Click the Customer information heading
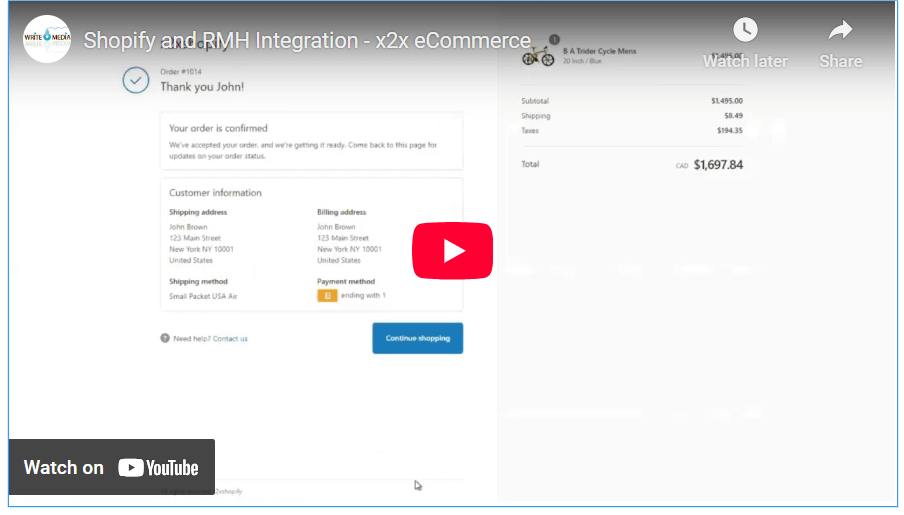Screen dimensions: 904x515 click(x=215, y=193)
